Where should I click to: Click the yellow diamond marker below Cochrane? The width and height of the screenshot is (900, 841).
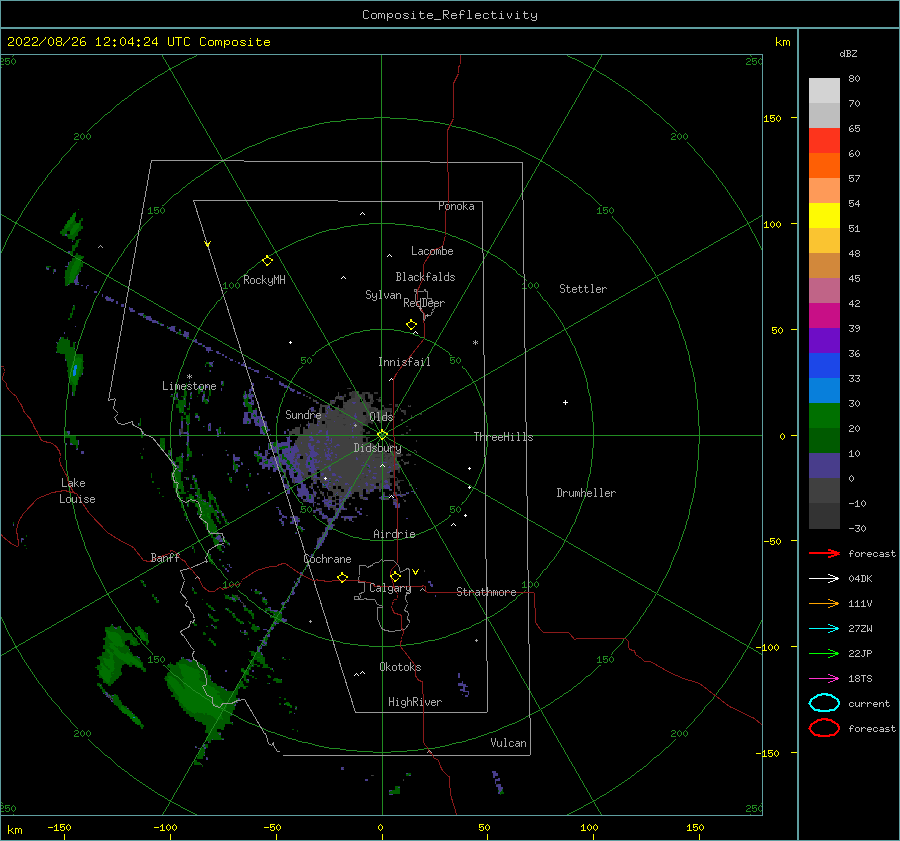tap(342, 577)
